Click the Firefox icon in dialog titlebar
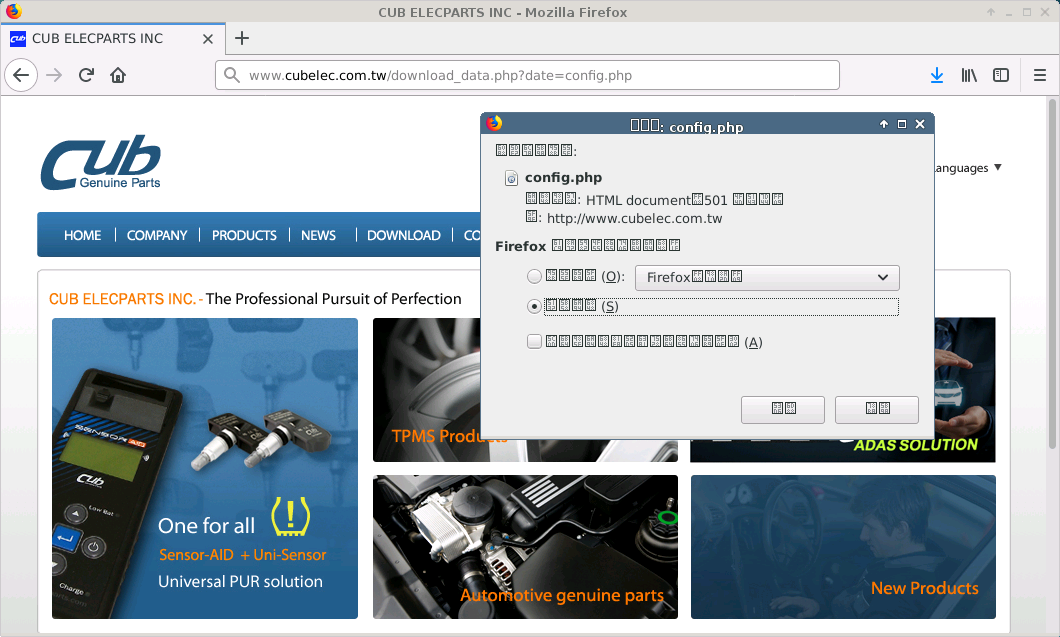The width and height of the screenshot is (1060, 637). pyautogui.click(x=495, y=123)
